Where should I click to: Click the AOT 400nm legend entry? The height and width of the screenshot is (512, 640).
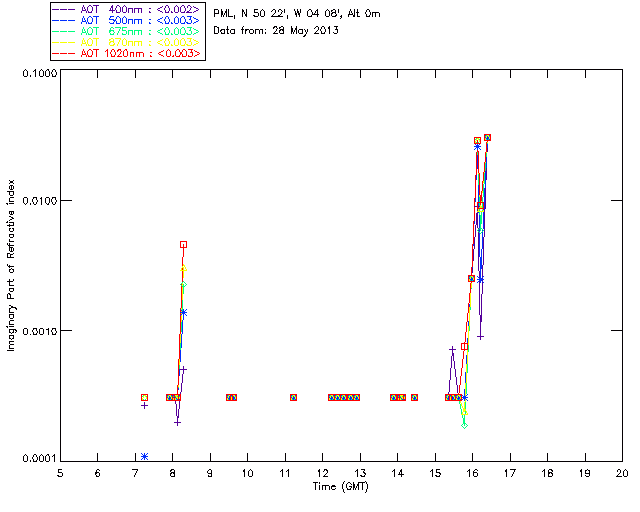[x=127, y=9]
